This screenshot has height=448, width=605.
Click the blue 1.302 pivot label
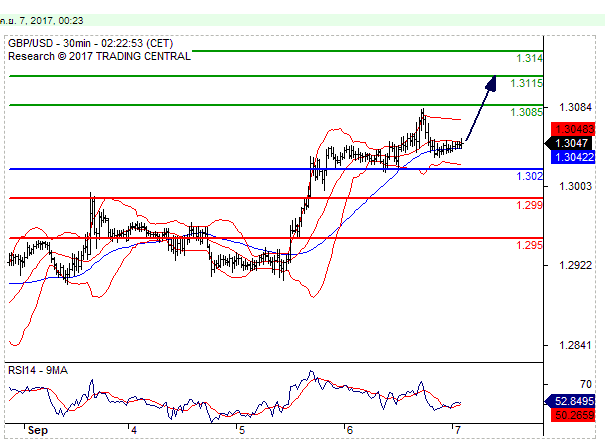[529, 176]
